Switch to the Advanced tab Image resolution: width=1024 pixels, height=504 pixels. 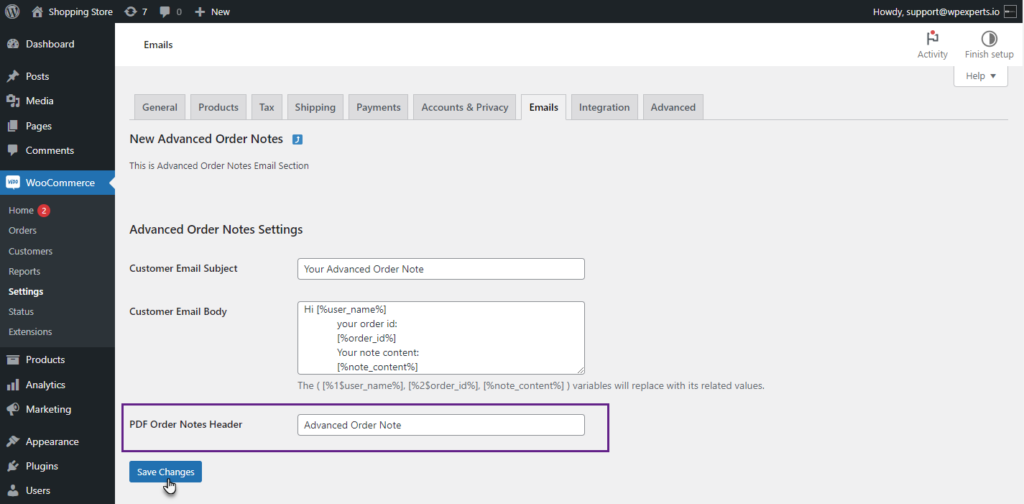tap(673, 107)
